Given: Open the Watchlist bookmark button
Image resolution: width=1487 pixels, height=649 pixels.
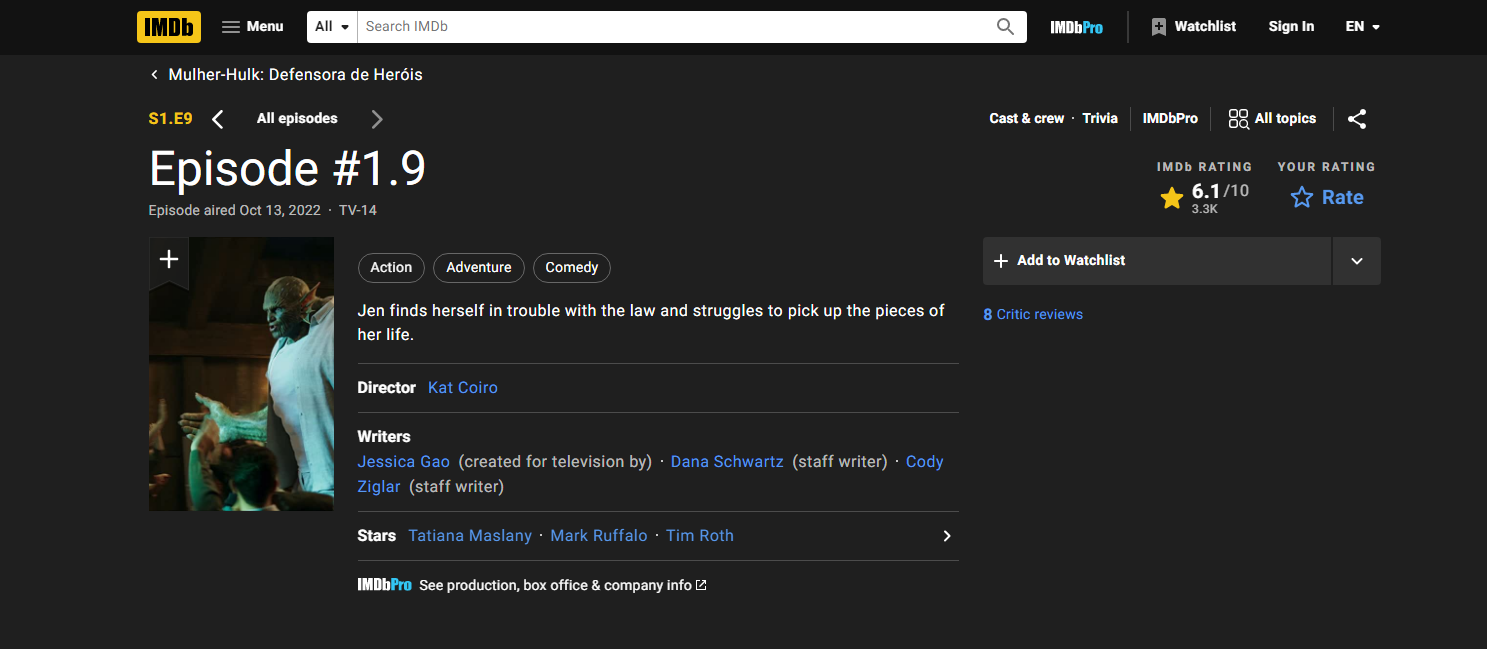Looking at the screenshot, I should (x=1194, y=27).
